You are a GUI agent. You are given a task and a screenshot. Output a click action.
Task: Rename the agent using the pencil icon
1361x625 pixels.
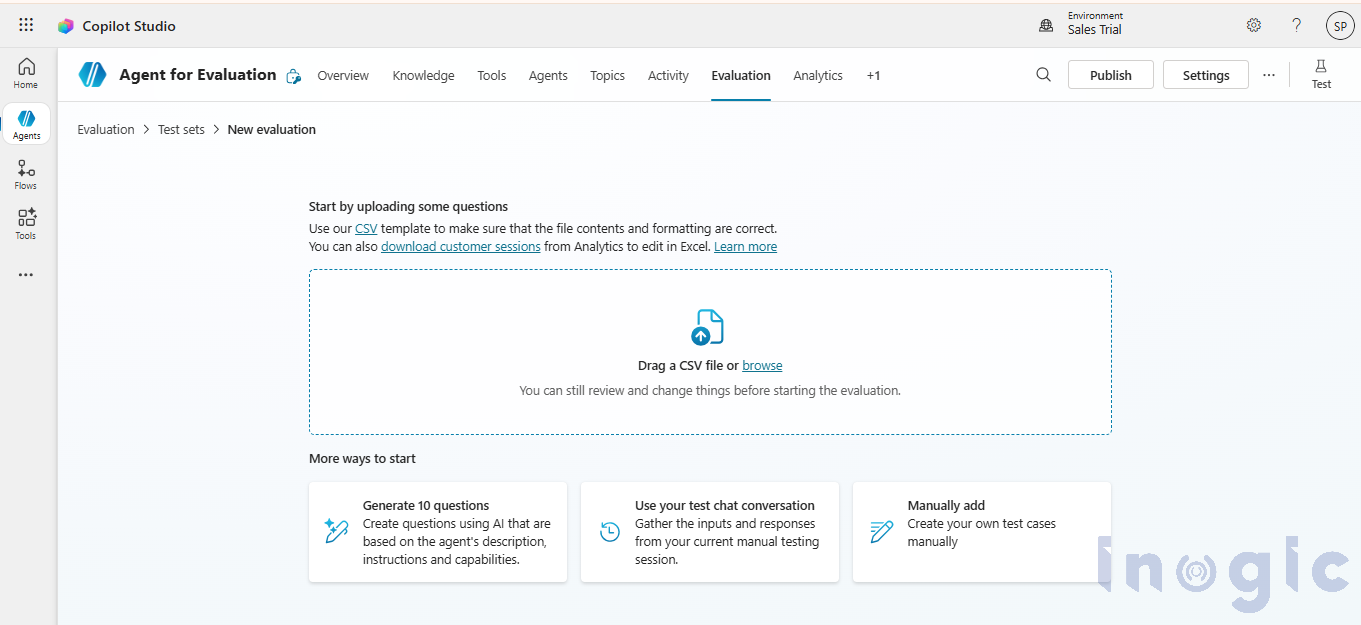(x=293, y=75)
